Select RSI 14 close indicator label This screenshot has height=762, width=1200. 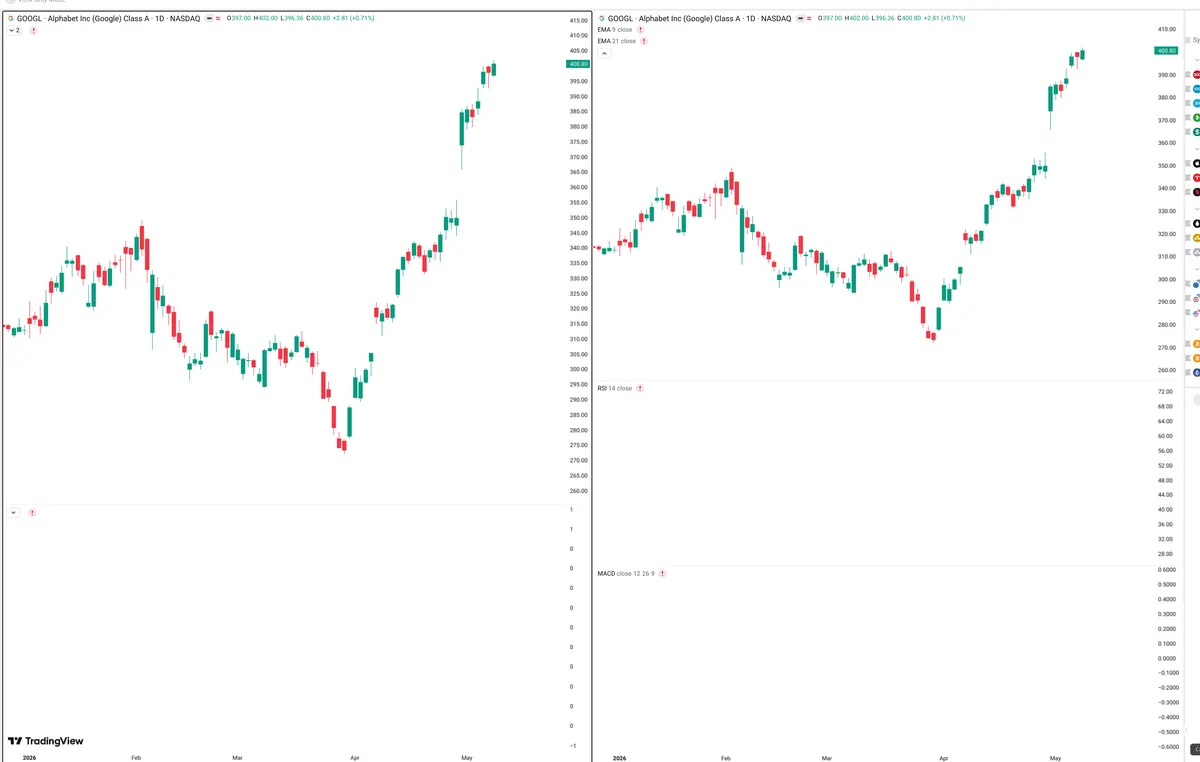tap(614, 388)
